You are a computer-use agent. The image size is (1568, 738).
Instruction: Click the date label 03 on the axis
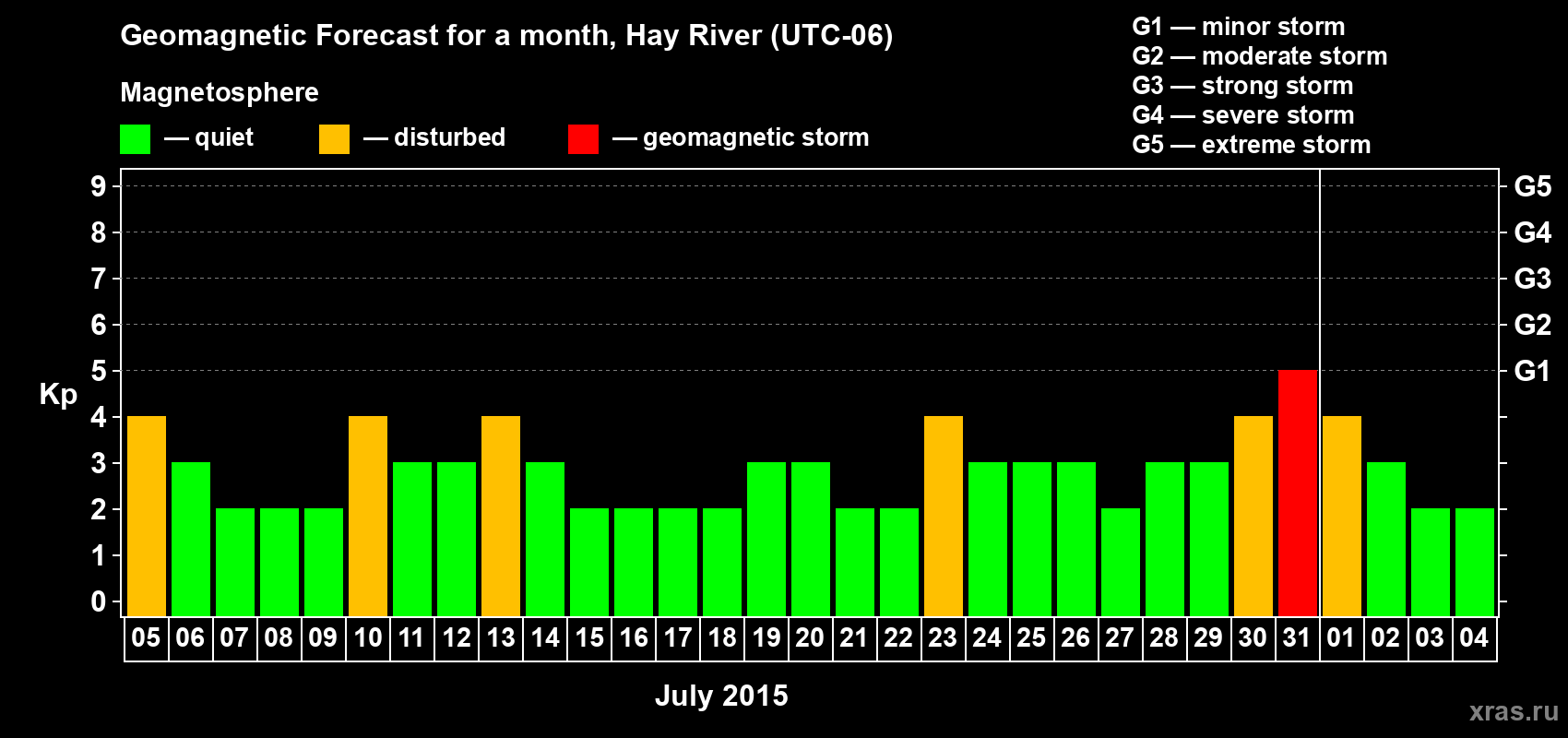[1430, 638]
